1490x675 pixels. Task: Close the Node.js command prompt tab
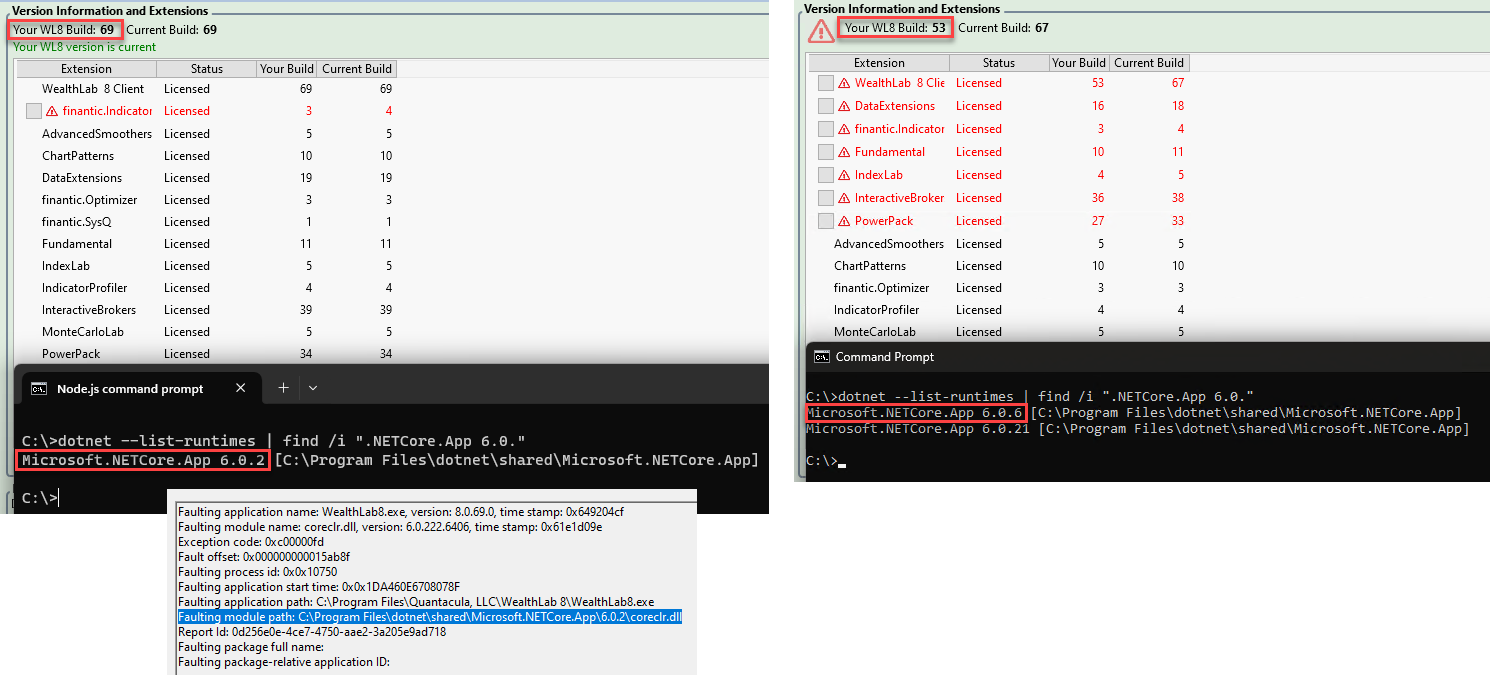[x=240, y=388]
